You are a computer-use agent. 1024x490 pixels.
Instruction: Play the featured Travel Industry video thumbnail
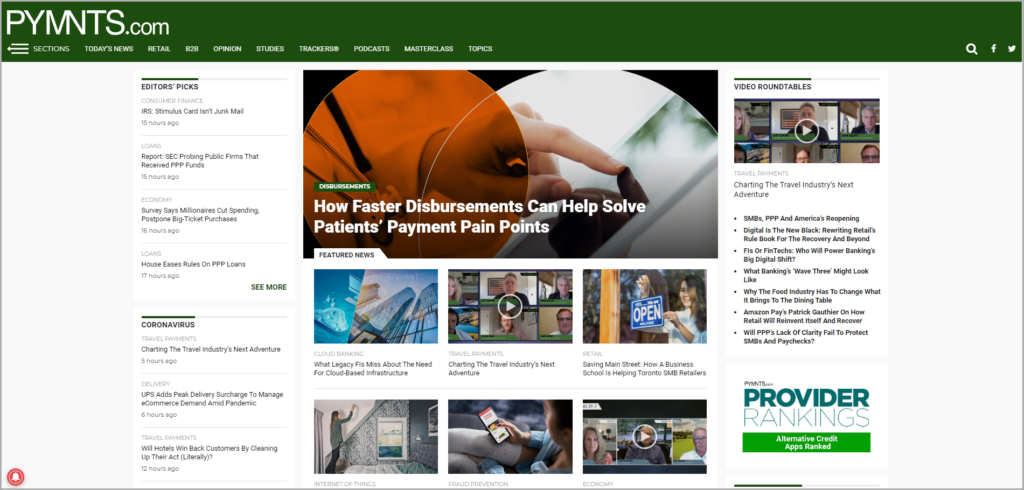tap(510, 306)
